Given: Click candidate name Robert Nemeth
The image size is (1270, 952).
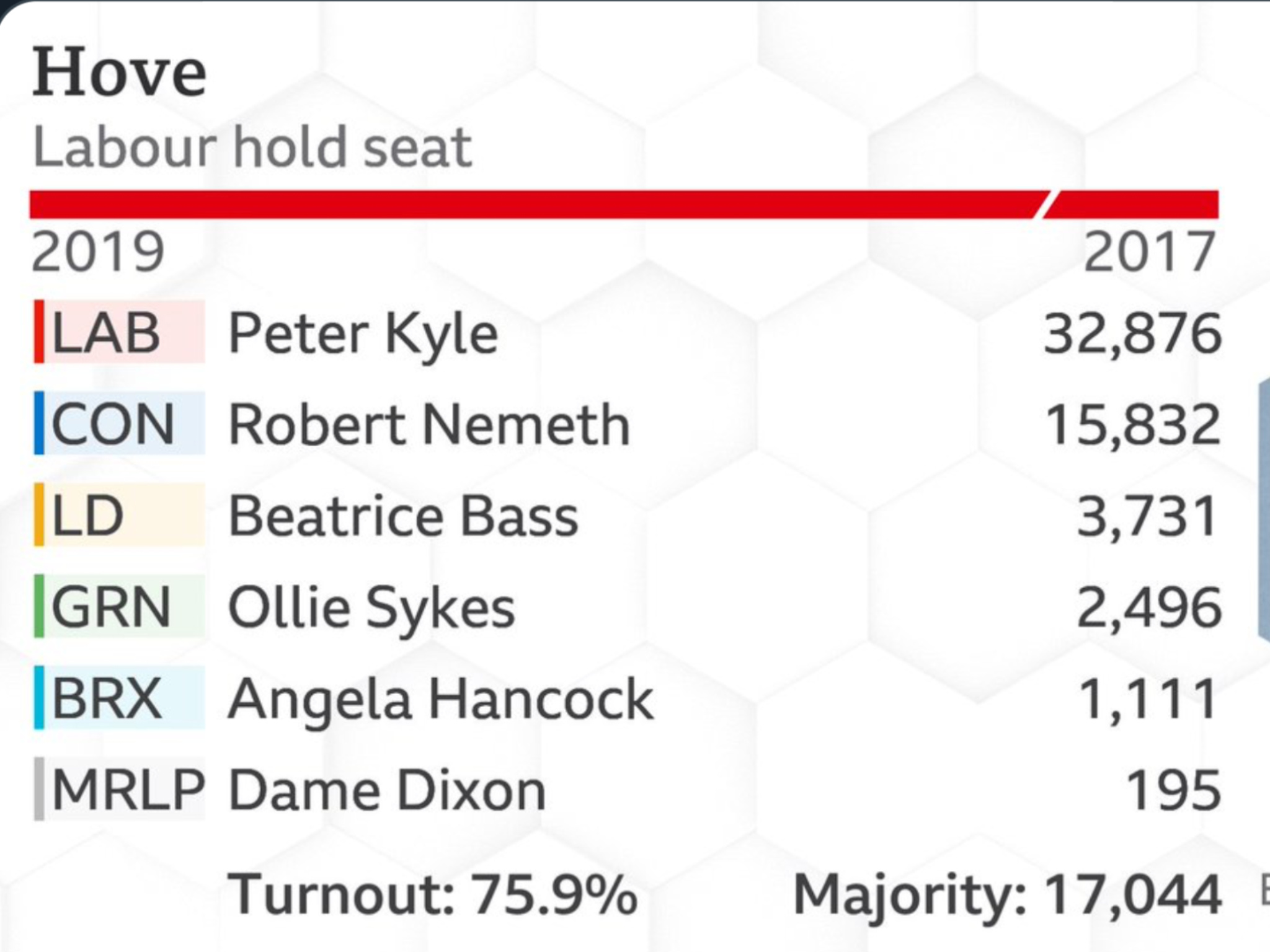Looking at the screenshot, I should click(x=429, y=425).
